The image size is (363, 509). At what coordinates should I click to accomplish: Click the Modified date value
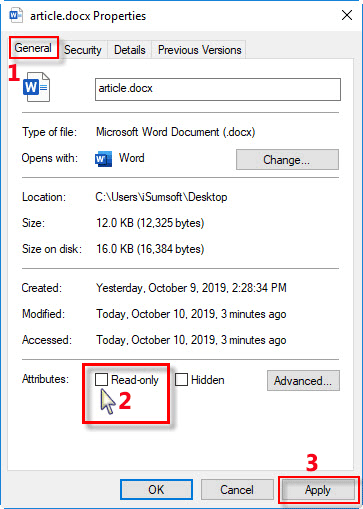191,314
